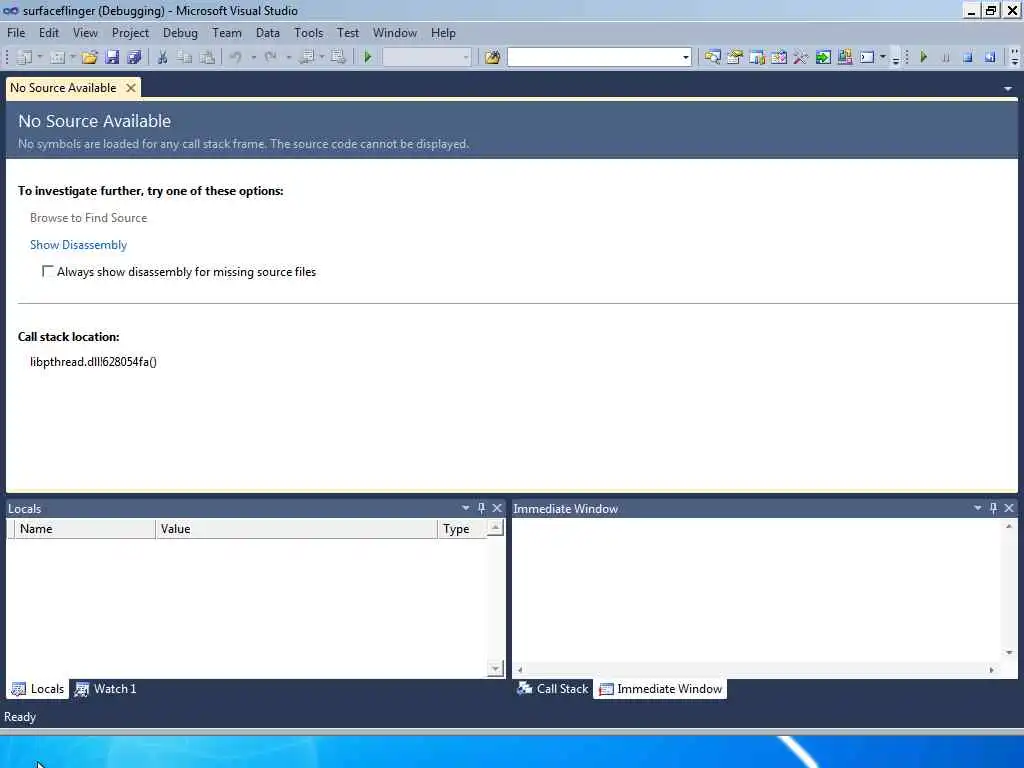The image size is (1024, 768).
Task: Open the other windows dropdown beside Command Window
Action: pos(882,57)
